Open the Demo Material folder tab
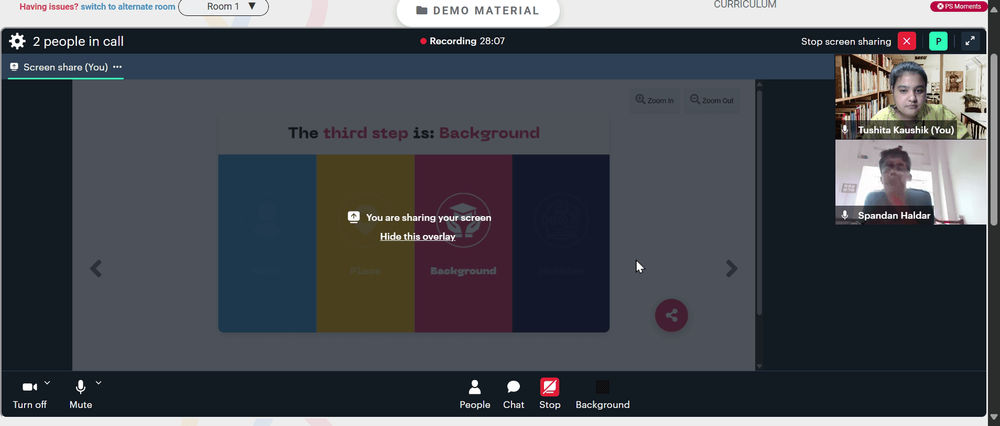This screenshot has width=1000, height=426. pos(478,11)
